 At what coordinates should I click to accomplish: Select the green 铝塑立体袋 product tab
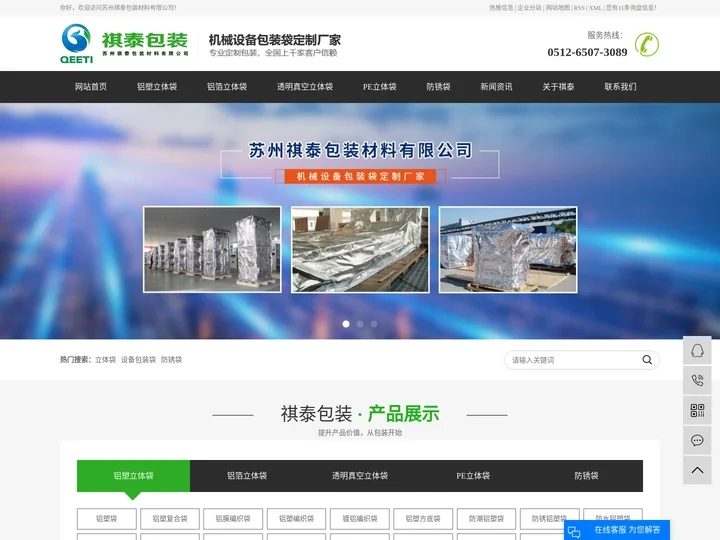(x=133, y=476)
